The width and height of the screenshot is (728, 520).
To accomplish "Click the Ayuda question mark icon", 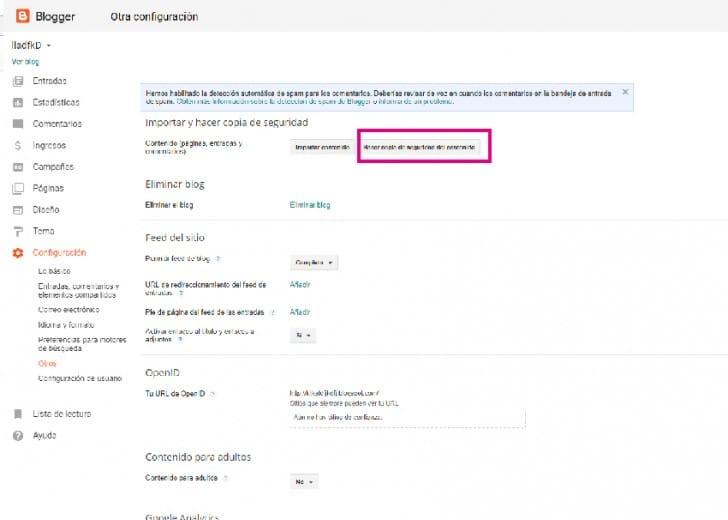I will click(x=18, y=436).
